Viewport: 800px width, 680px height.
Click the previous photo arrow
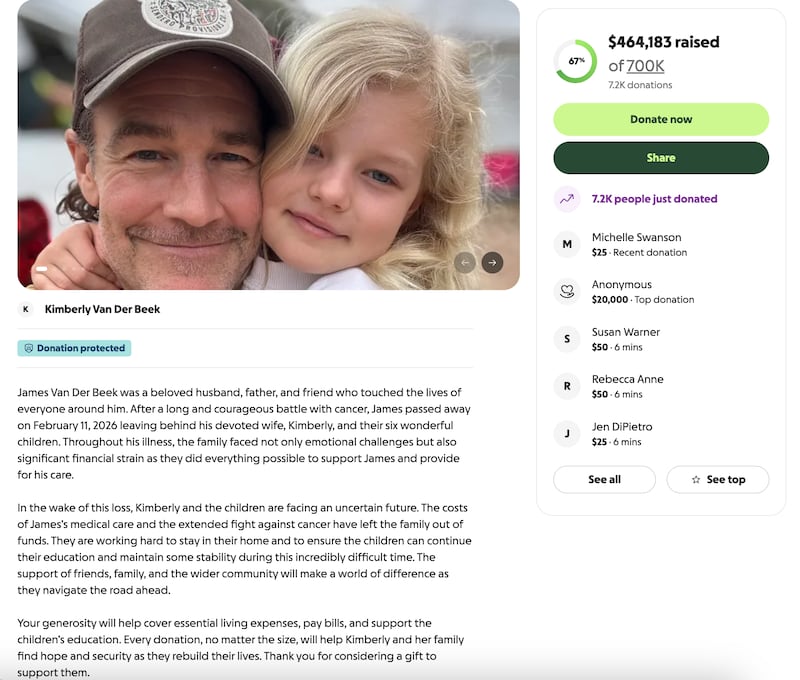click(465, 262)
